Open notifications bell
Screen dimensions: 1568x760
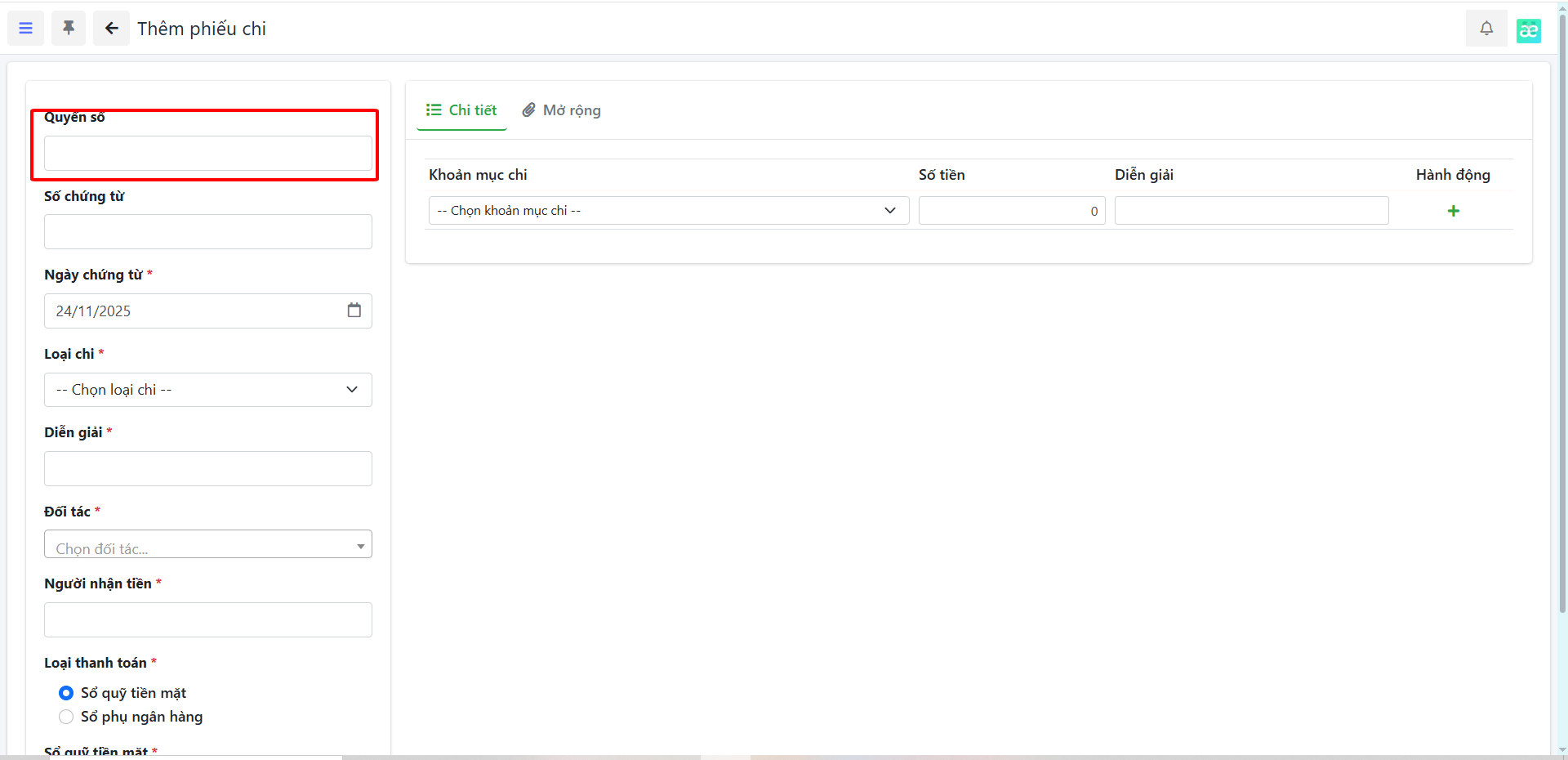pos(1486,29)
